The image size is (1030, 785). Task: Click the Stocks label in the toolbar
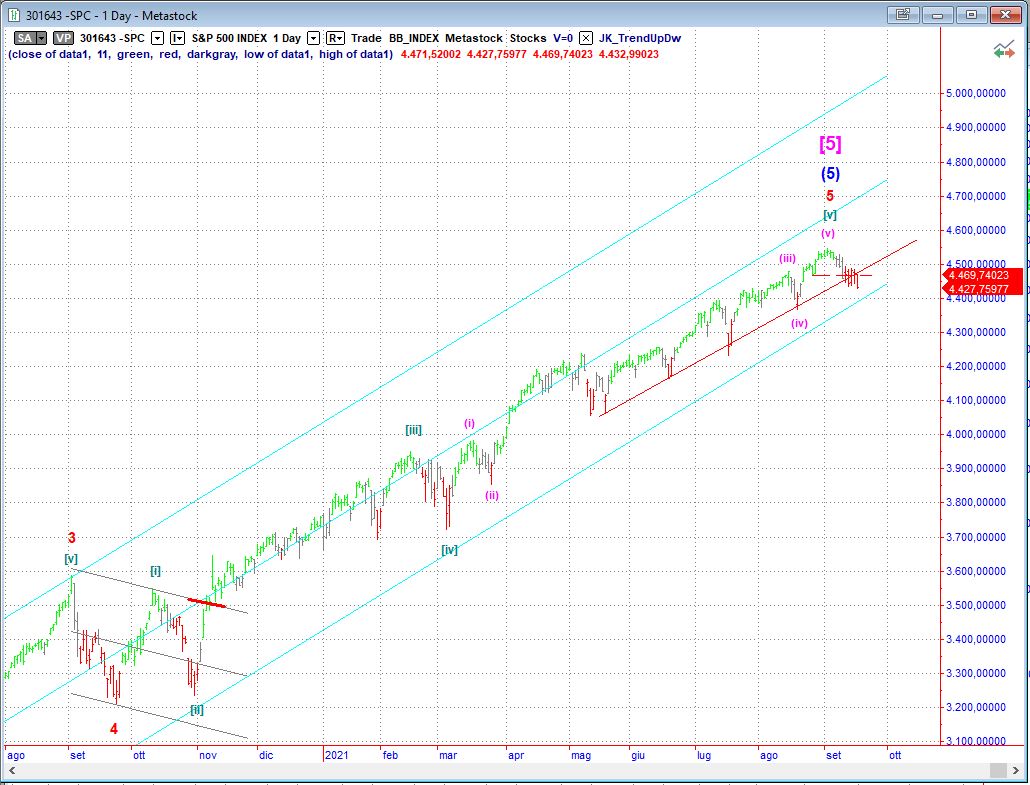527,38
